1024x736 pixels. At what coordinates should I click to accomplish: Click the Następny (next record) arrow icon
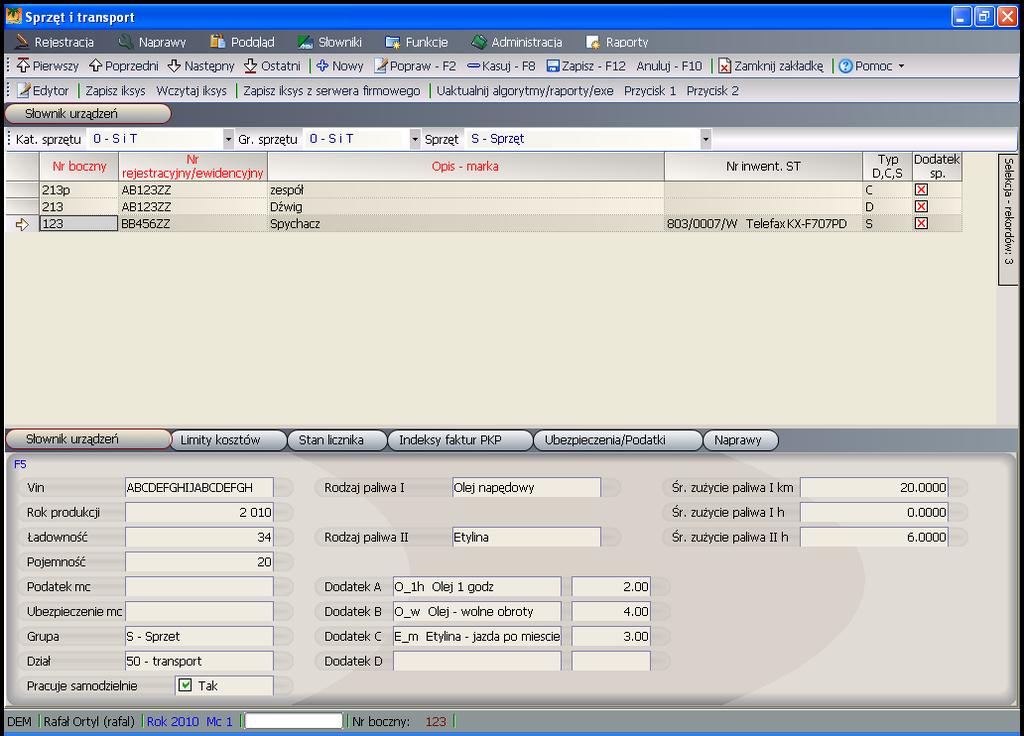[x=174, y=65]
